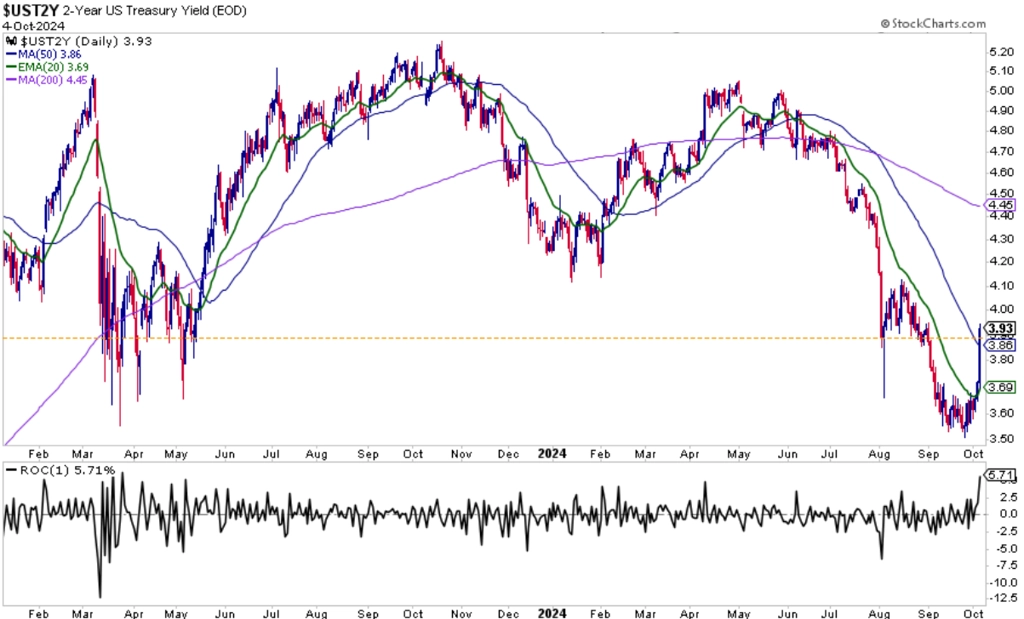
Task: Click the Nov label on price chart time axis
Action: pos(462,454)
